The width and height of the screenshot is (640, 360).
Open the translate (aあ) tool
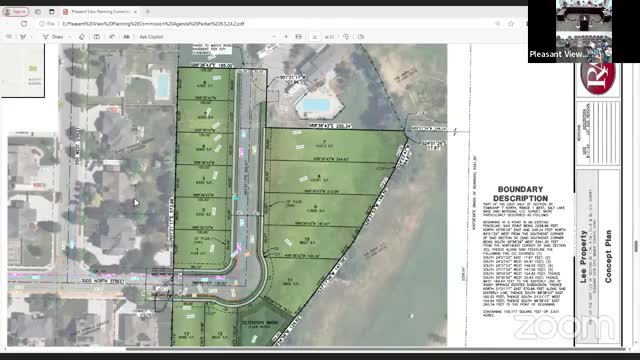[x=127, y=37]
